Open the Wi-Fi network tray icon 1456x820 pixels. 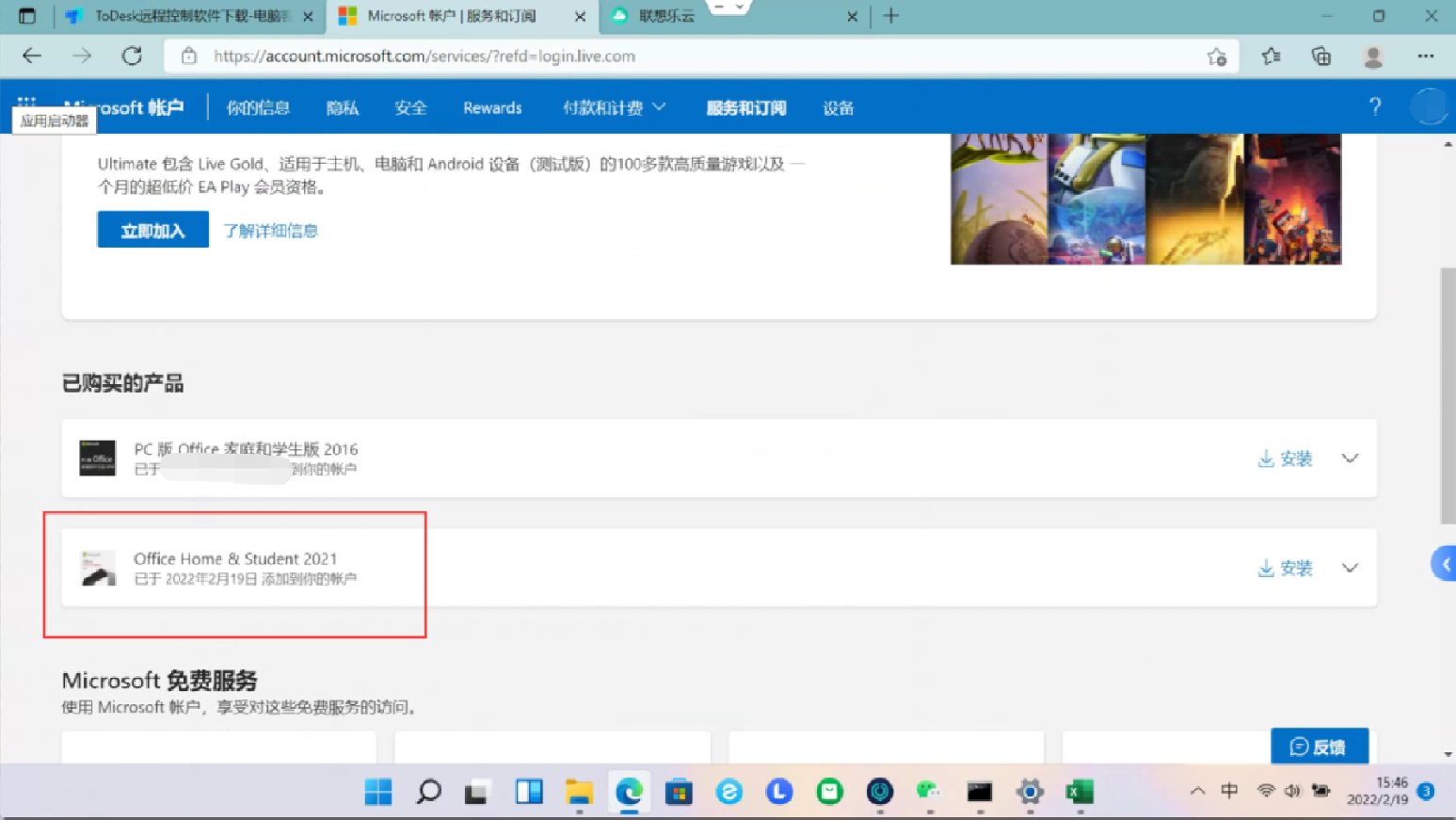(x=1266, y=791)
